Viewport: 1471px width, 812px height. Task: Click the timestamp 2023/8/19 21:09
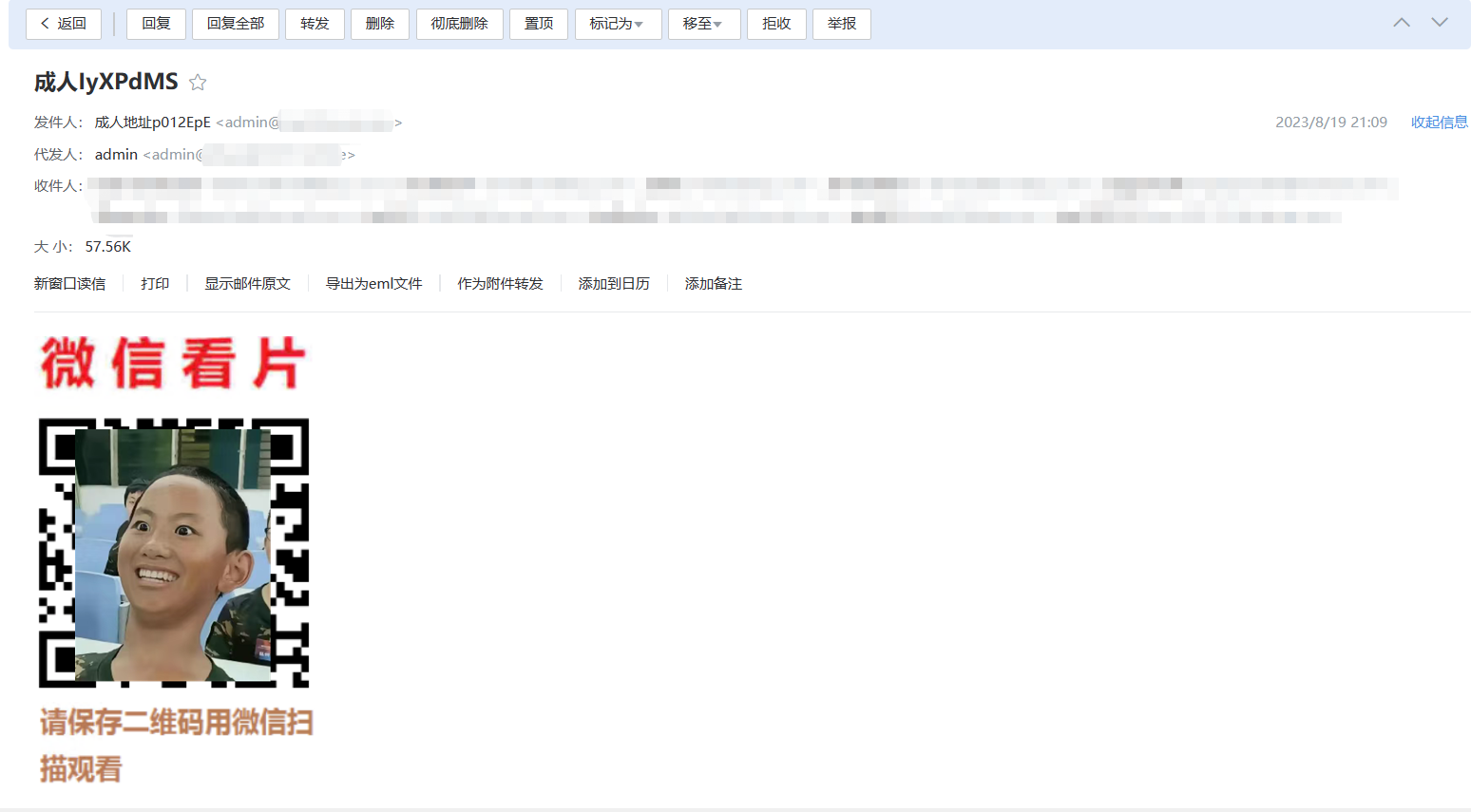1331,123
